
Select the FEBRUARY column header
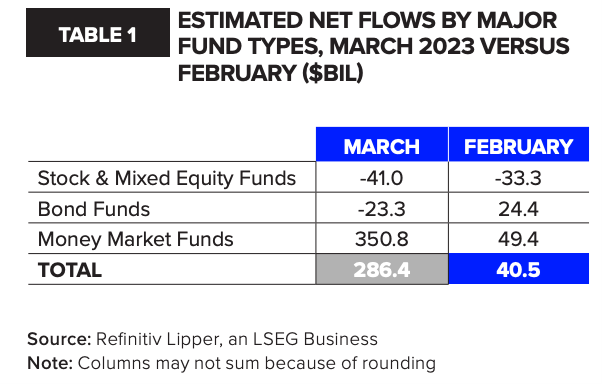(x=519, y=145)
